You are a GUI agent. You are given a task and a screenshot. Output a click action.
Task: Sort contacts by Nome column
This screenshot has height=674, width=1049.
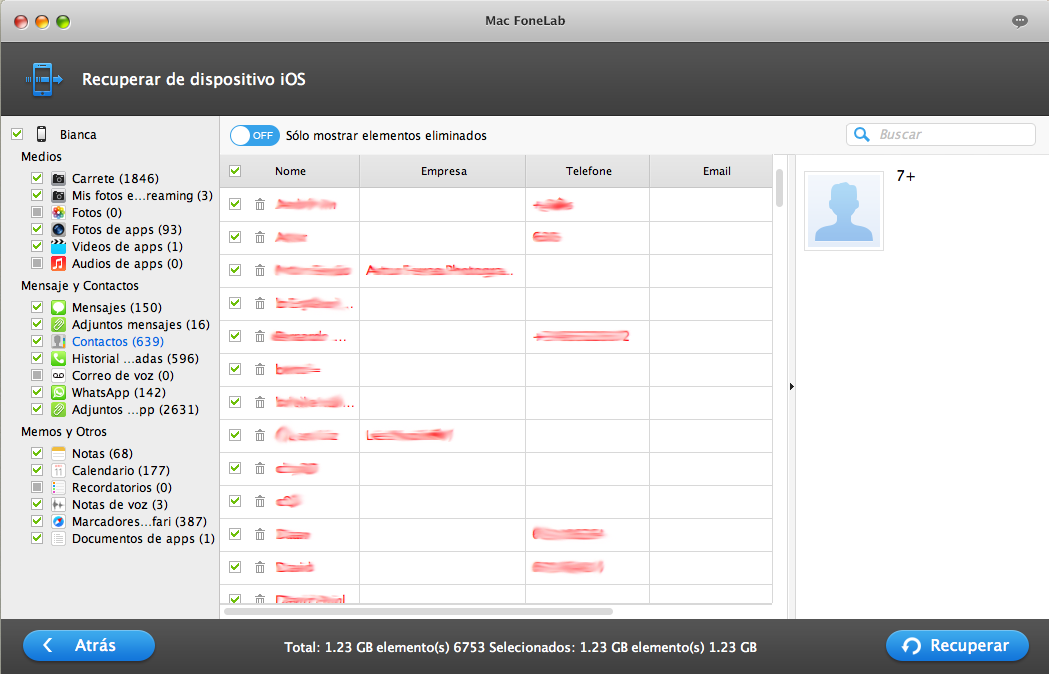click(x=290, y=171)
